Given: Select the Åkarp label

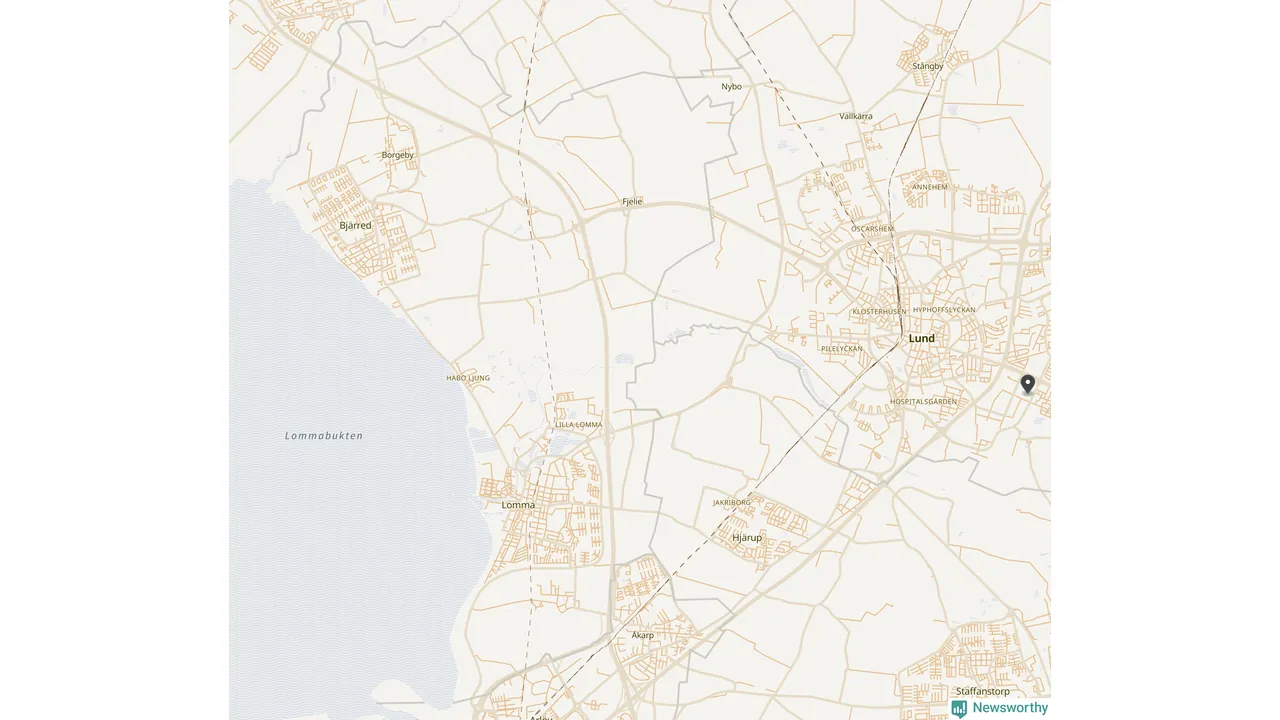Looking at the screenshot, I should click(x=642, y=635).
